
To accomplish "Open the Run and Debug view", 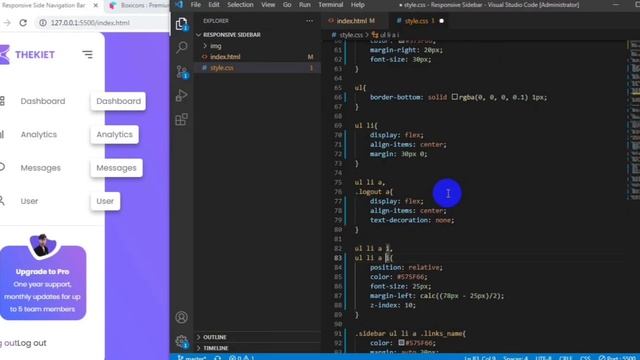I will click(x=182, y=96).
